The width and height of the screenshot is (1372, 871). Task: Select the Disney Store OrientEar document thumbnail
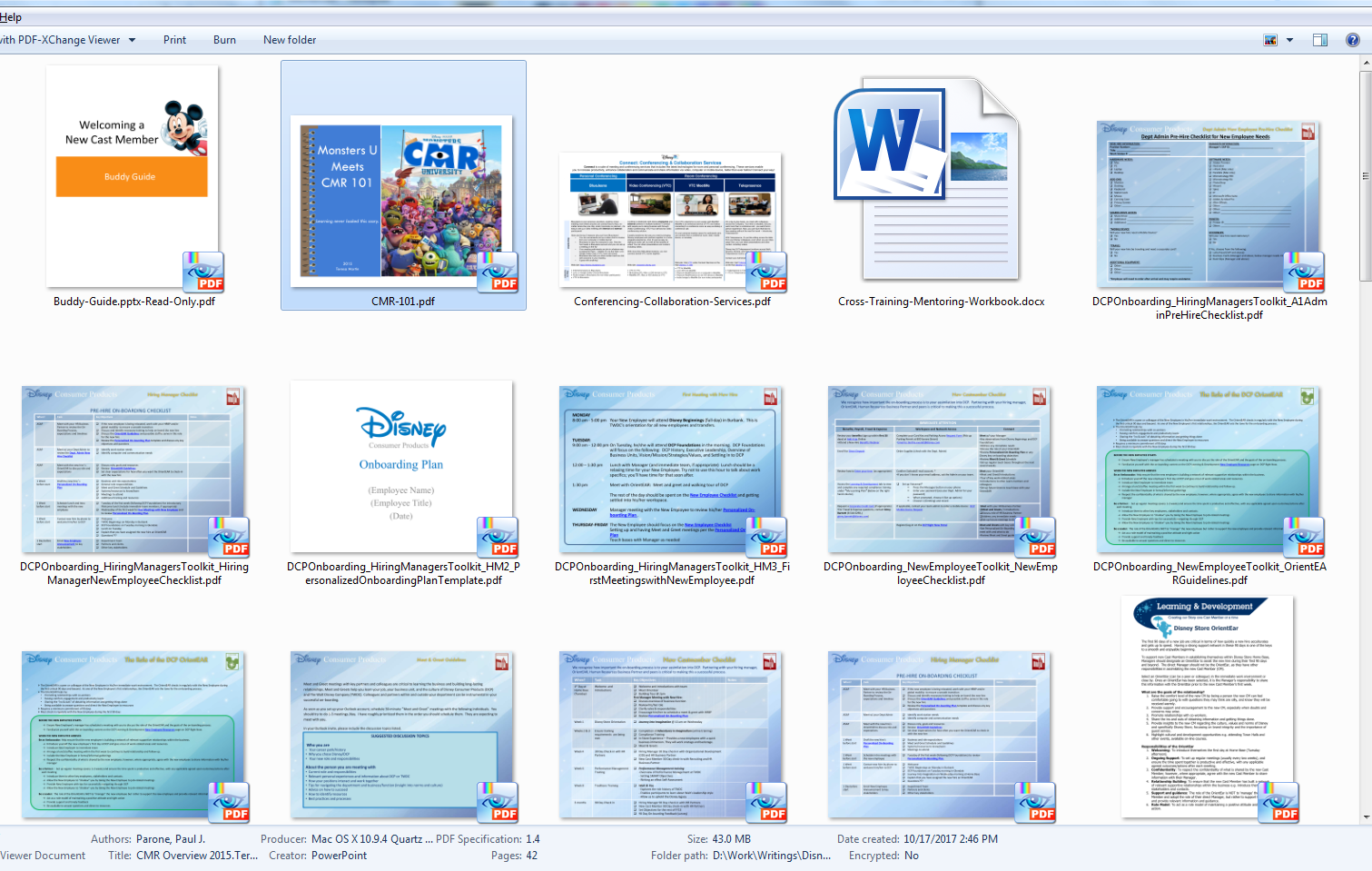pos(1209,708)
